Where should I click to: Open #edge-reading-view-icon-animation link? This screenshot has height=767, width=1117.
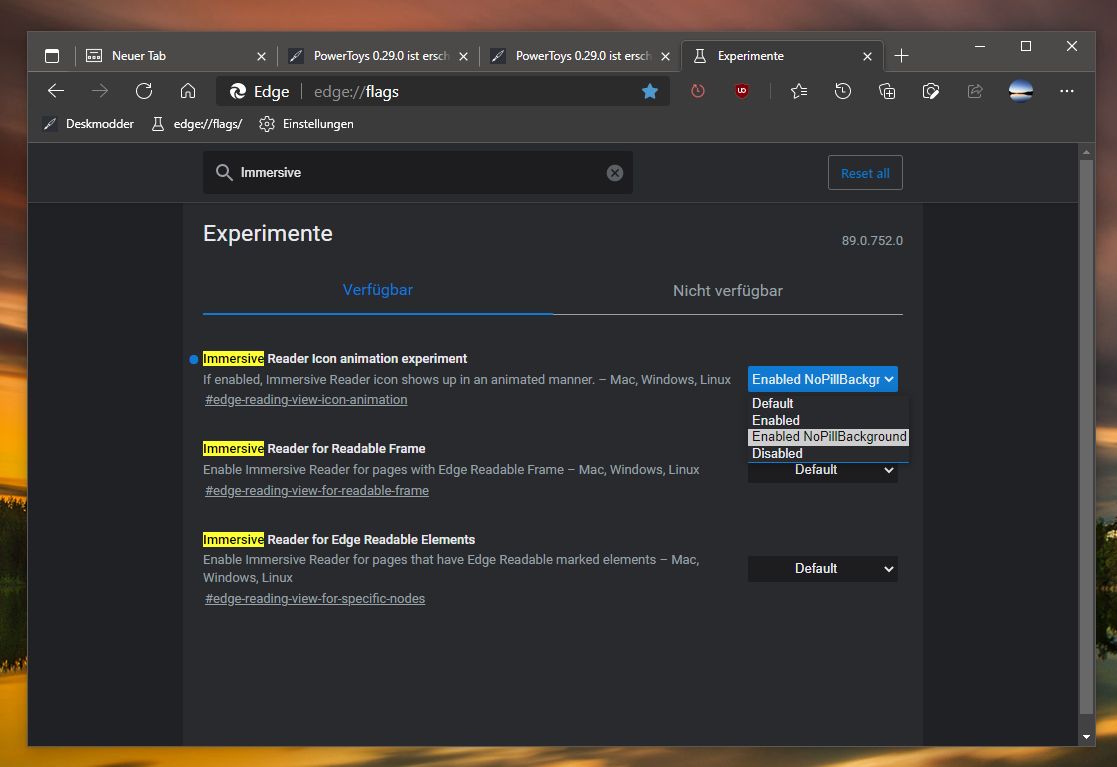[306, 400]
